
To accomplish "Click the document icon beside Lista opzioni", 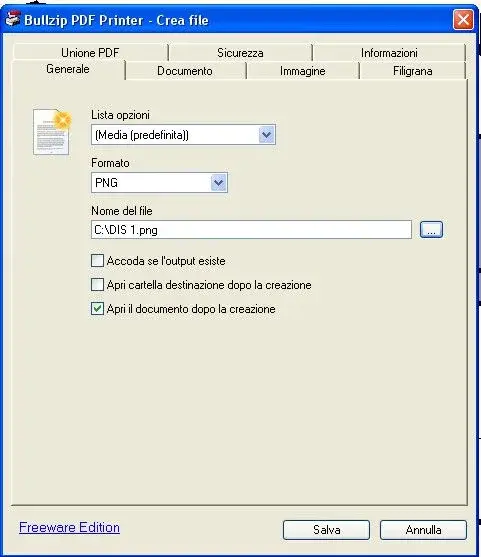I will coord(52,132).
